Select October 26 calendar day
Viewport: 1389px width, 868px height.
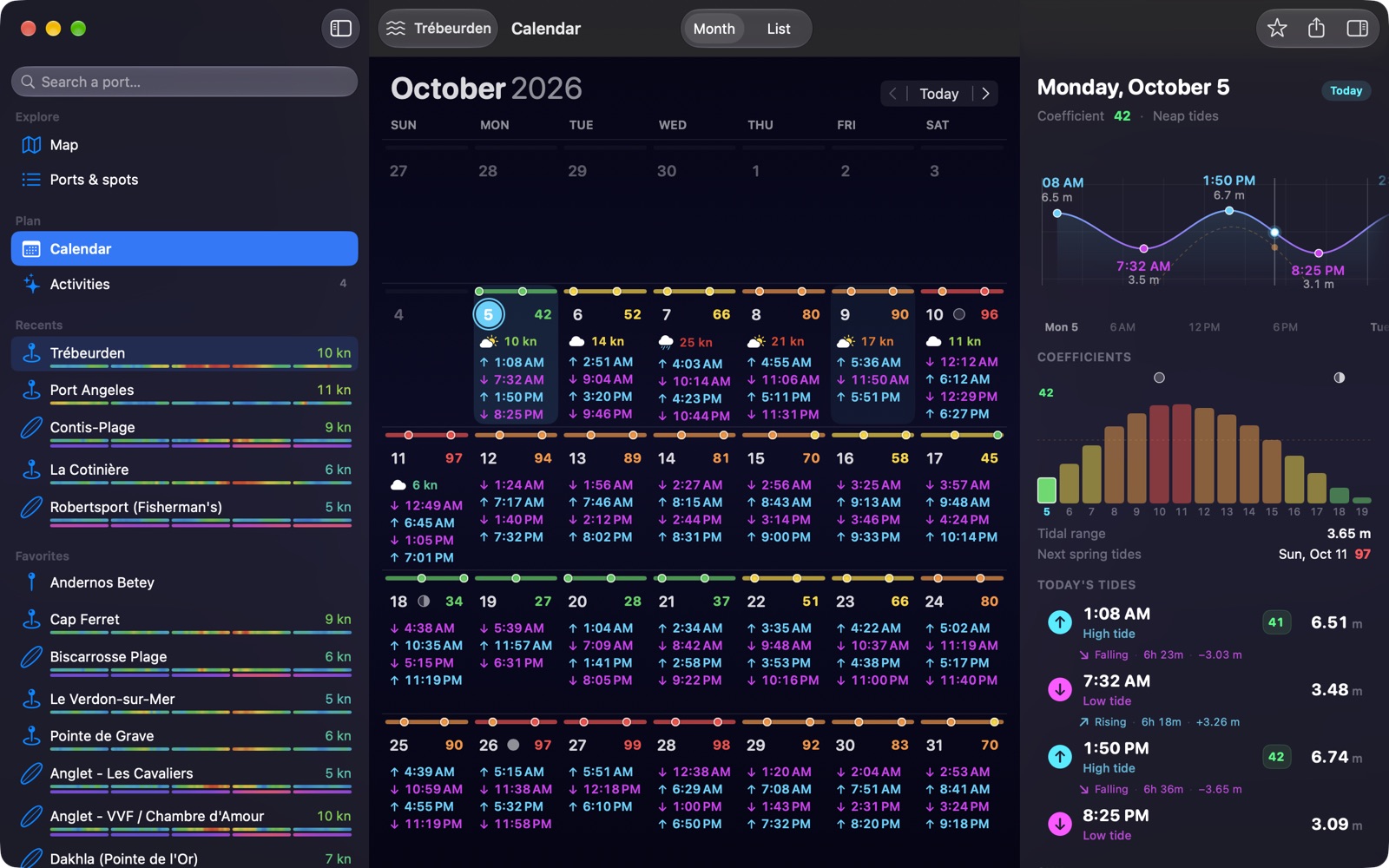[x=516, y=786]
